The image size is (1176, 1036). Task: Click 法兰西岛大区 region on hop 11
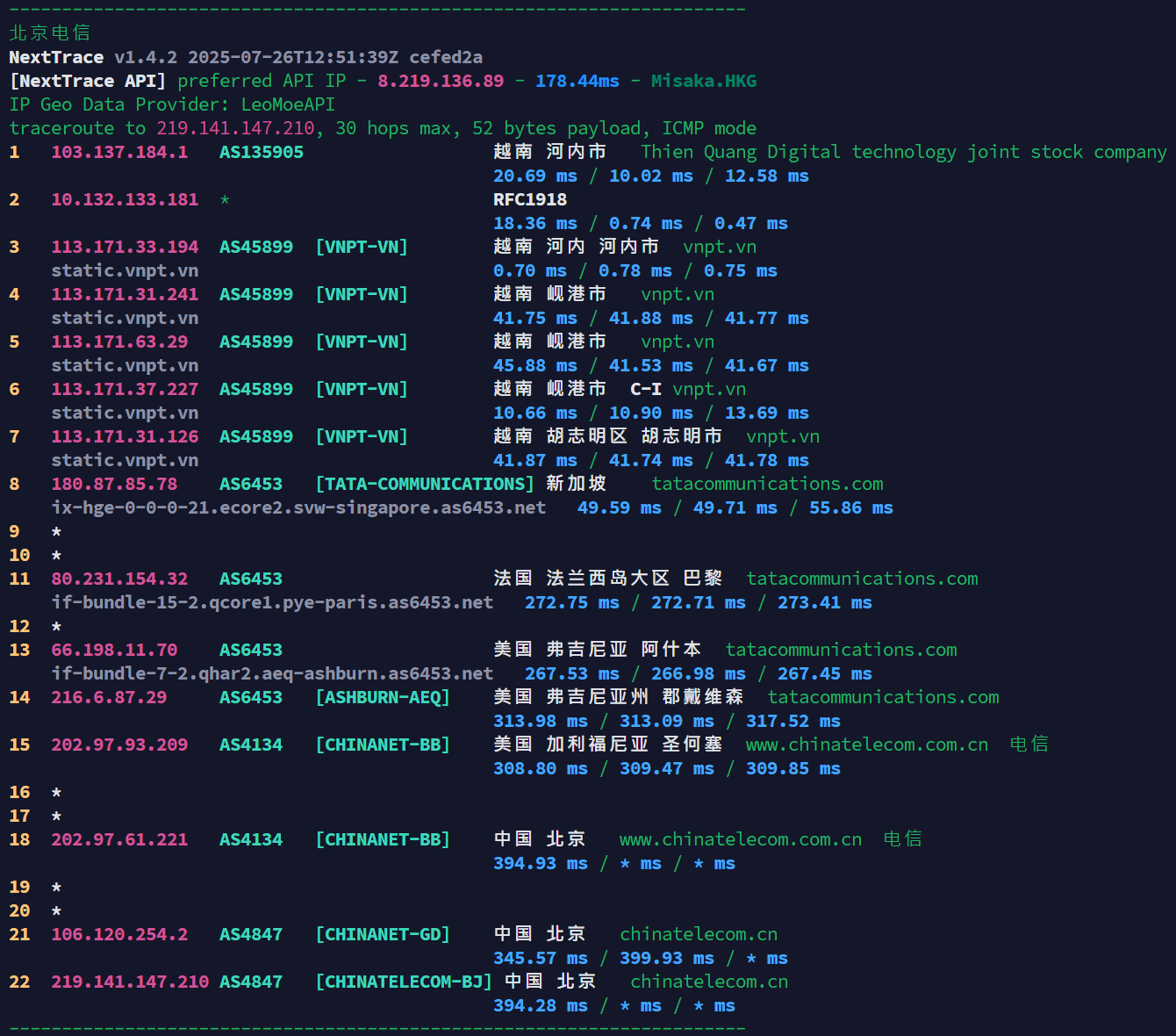(x=607, y=579)
